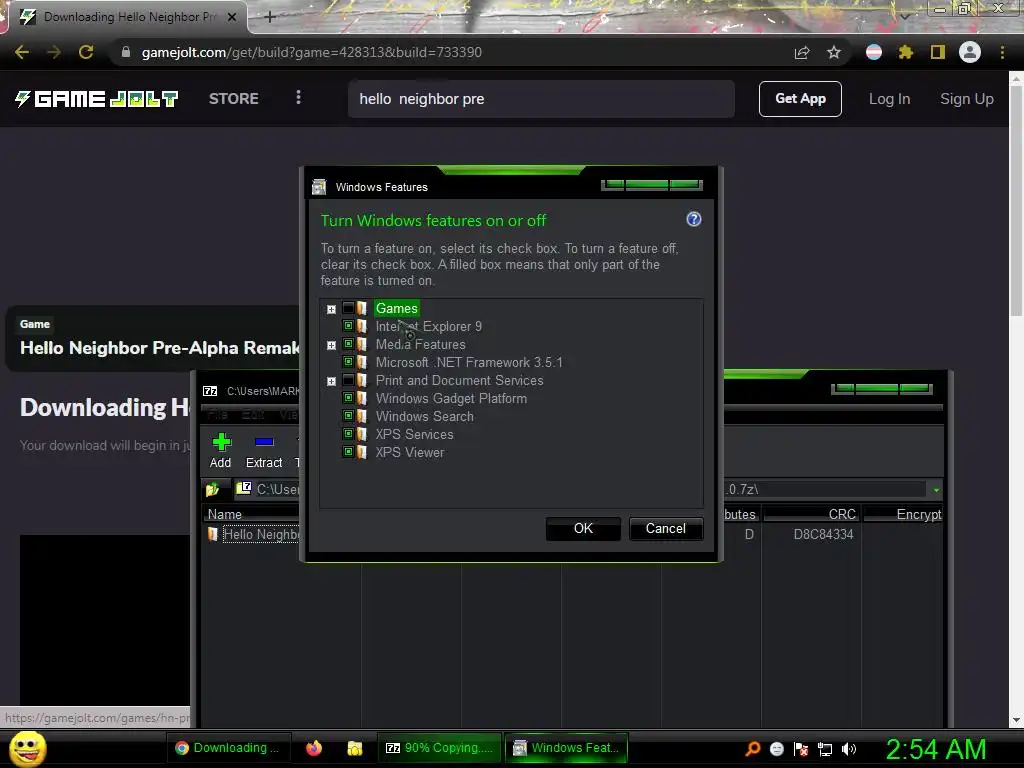
Task: Open Chrome tab search chevron
Action: [905, 16]
